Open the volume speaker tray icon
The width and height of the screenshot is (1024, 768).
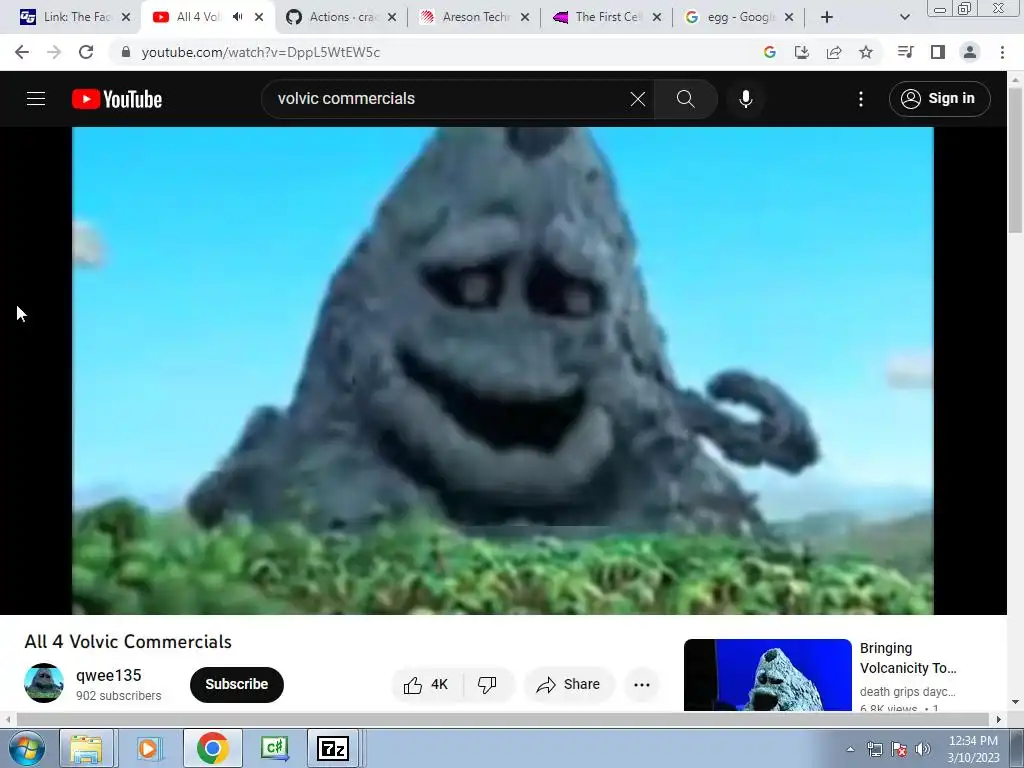[x=922, y=749]
